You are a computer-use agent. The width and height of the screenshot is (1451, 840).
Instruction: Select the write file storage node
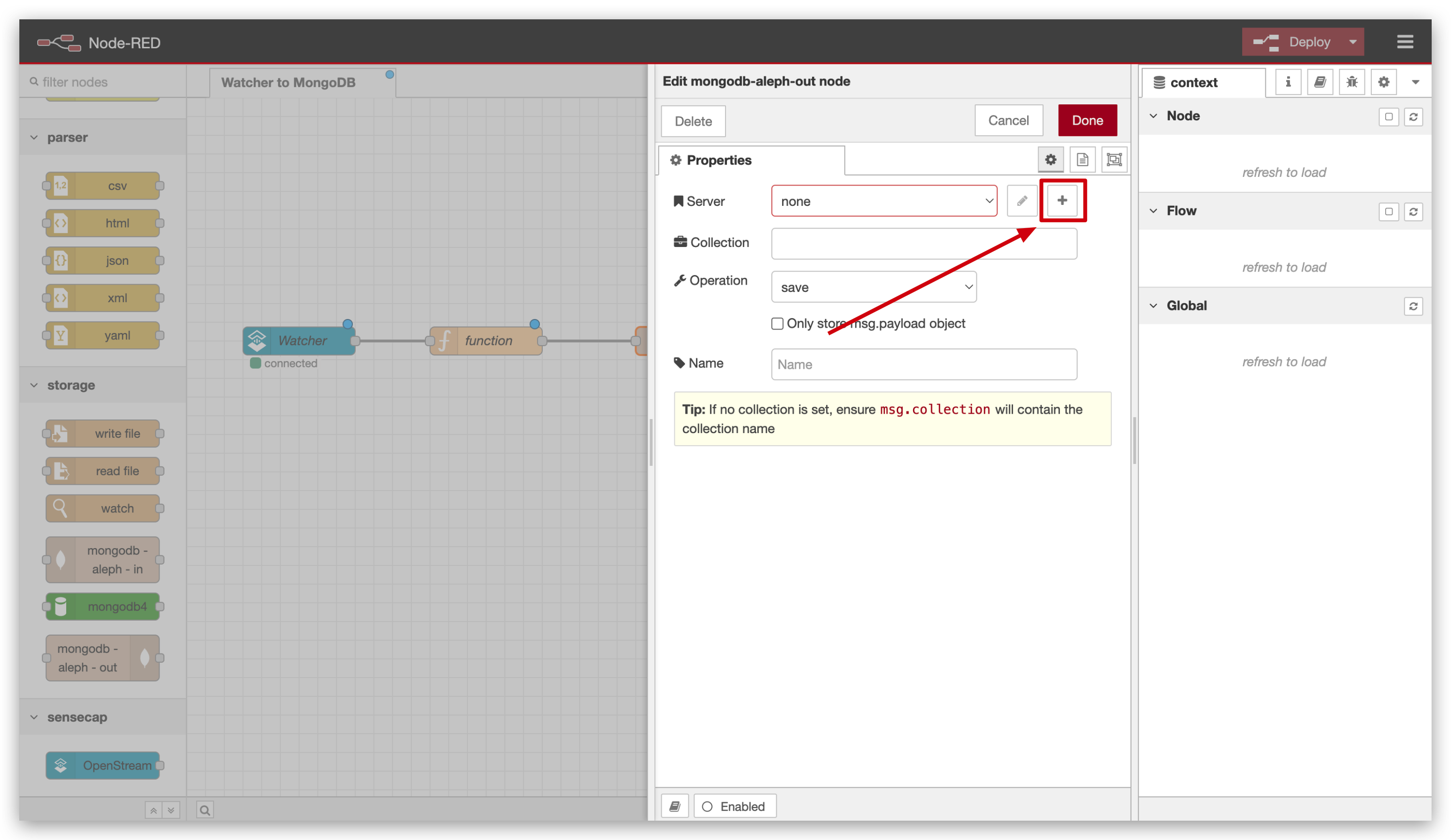[102, 434]
